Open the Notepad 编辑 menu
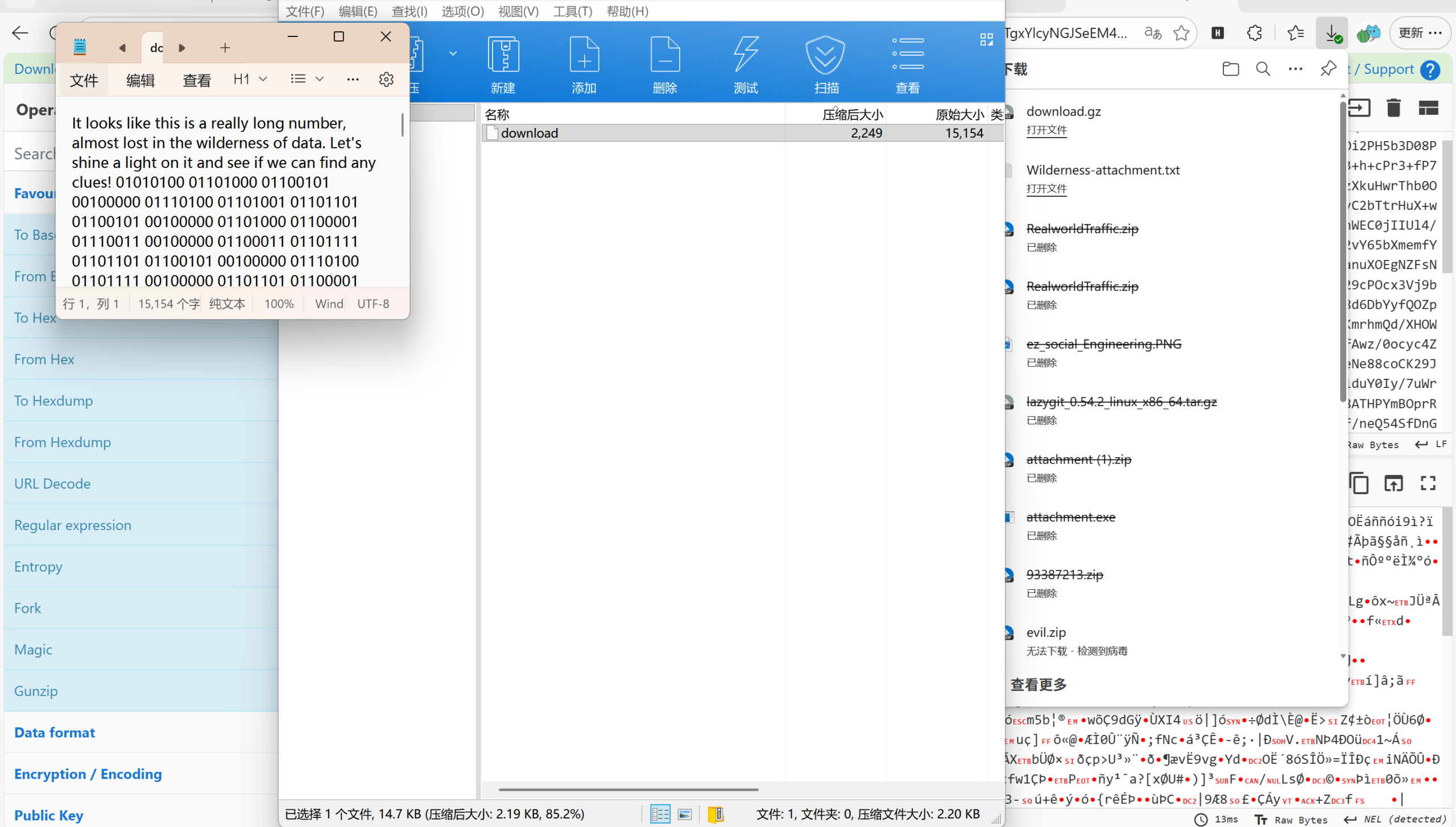Viewport: 1456px width, 827px height. pos(140,80)
